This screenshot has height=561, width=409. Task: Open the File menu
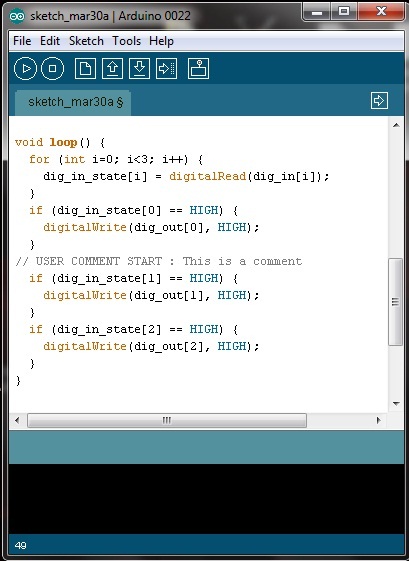[x=22, y=41]
